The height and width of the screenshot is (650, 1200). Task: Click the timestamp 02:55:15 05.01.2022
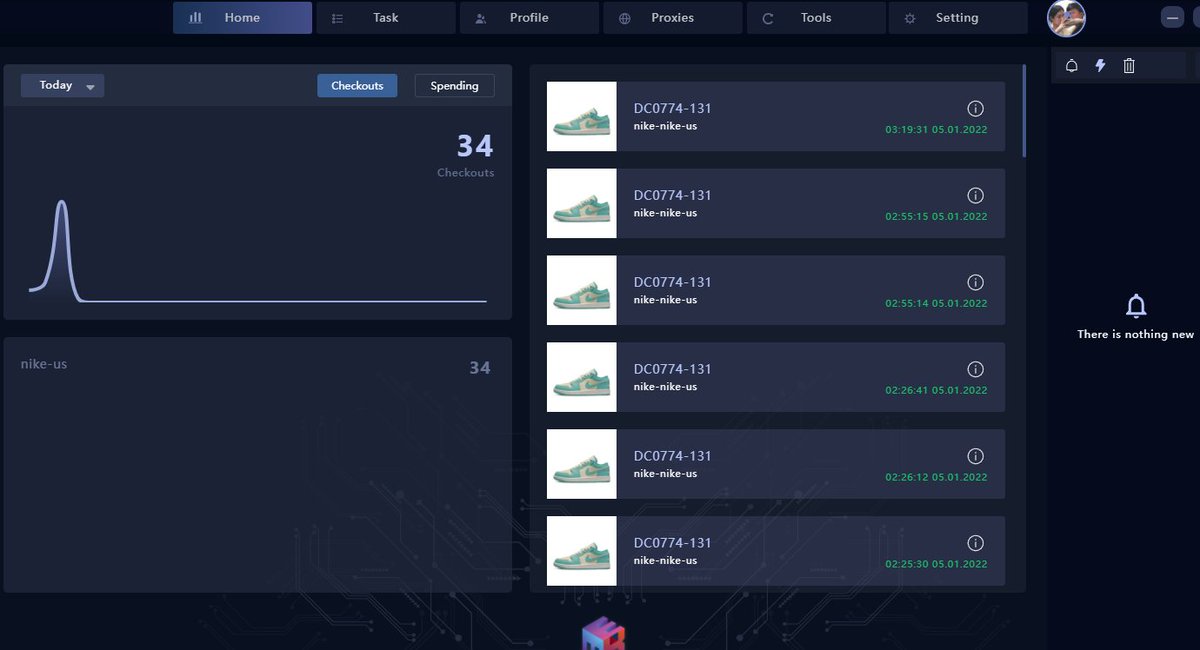pos(936,217)
